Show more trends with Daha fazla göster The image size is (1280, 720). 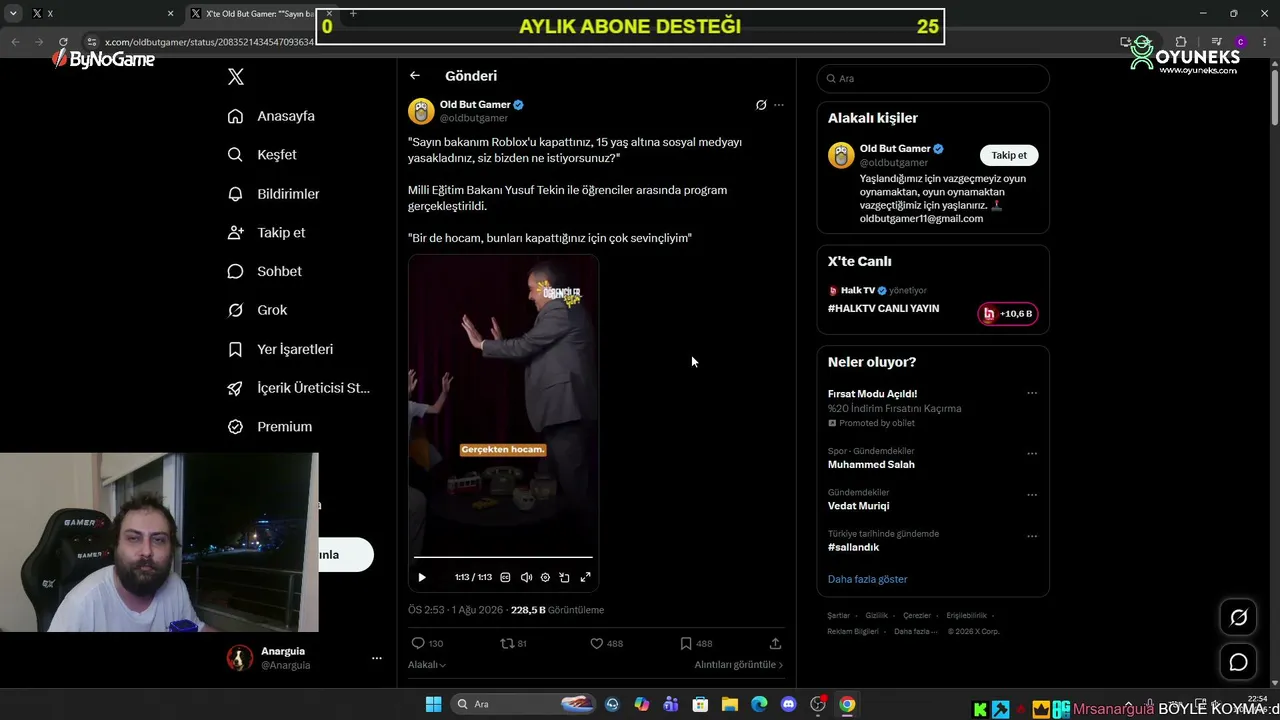868,579
